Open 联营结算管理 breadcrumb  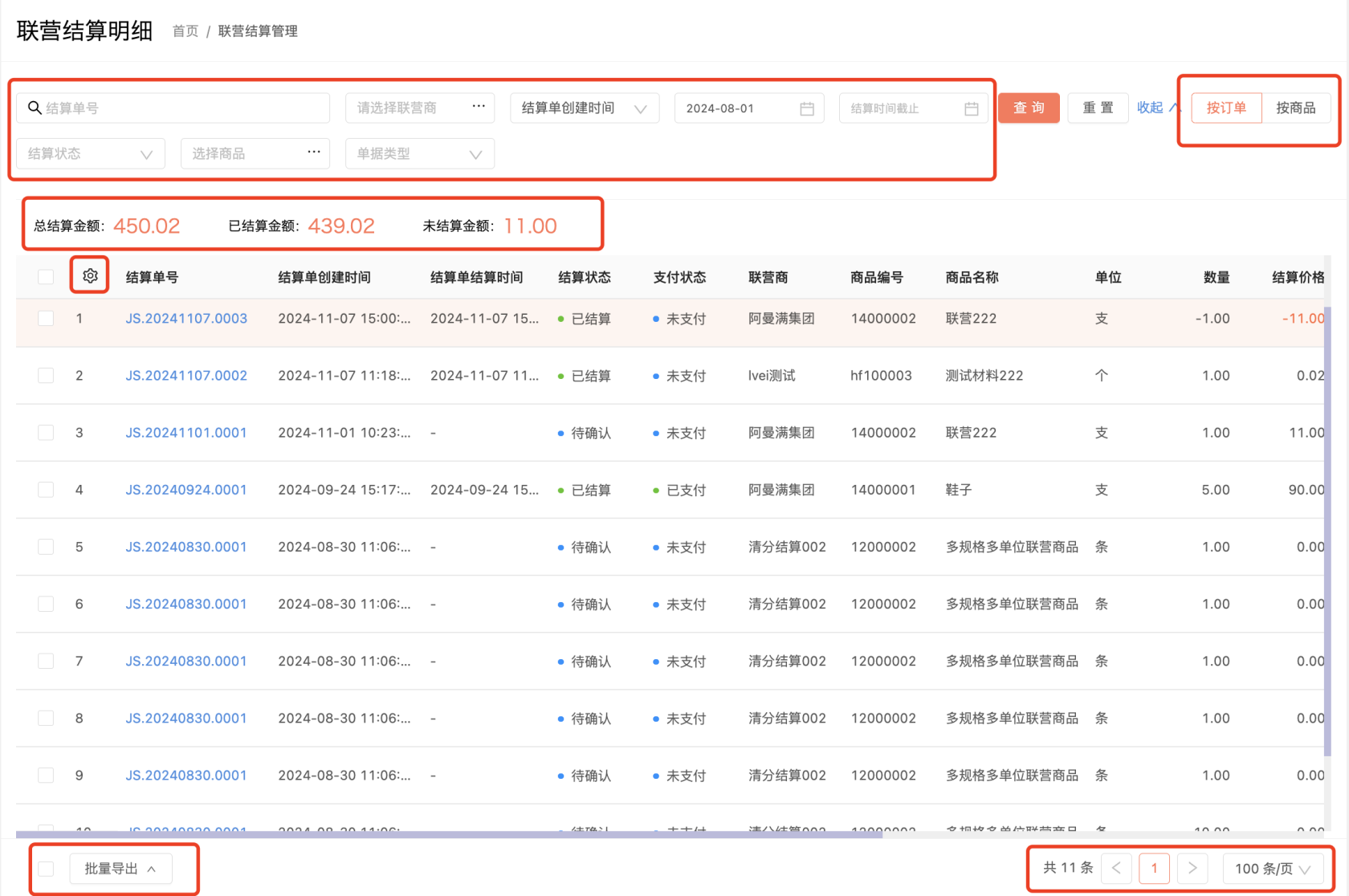(x=258, y=31)
